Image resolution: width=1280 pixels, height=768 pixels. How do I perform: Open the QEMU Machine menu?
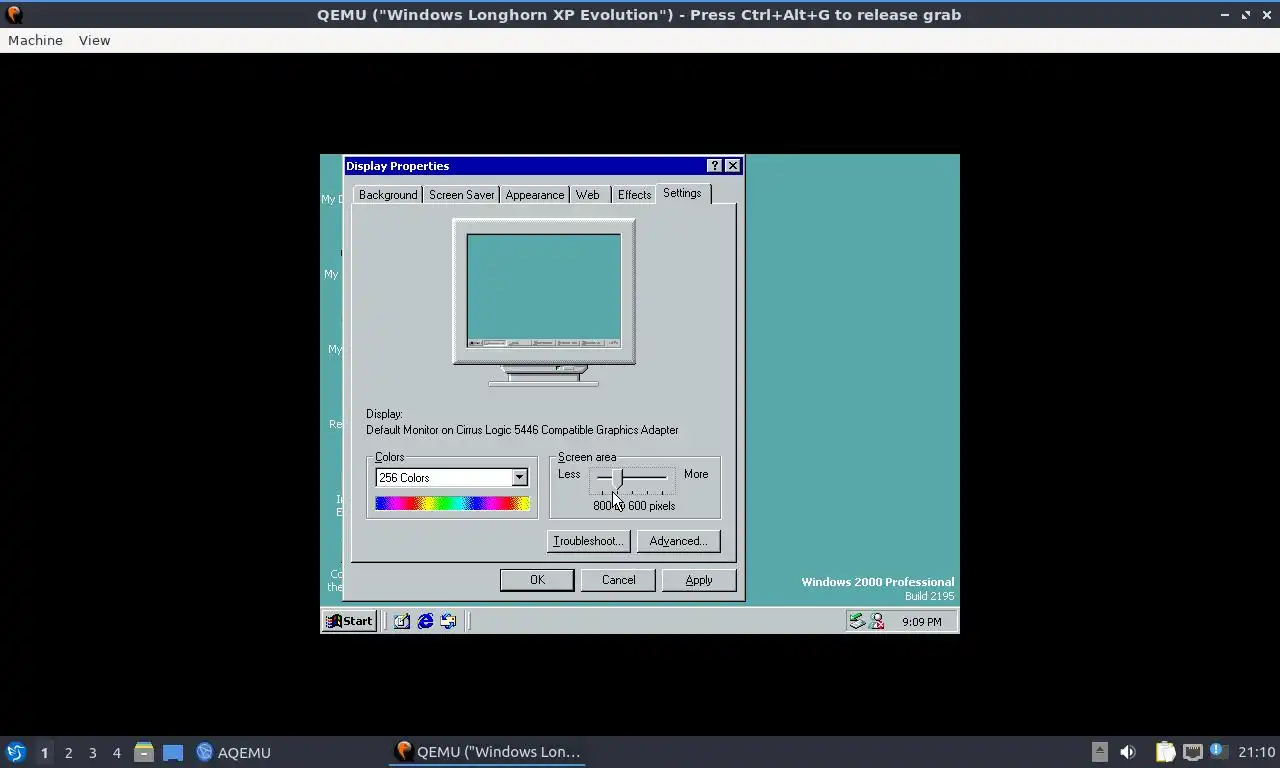(35, 40)
